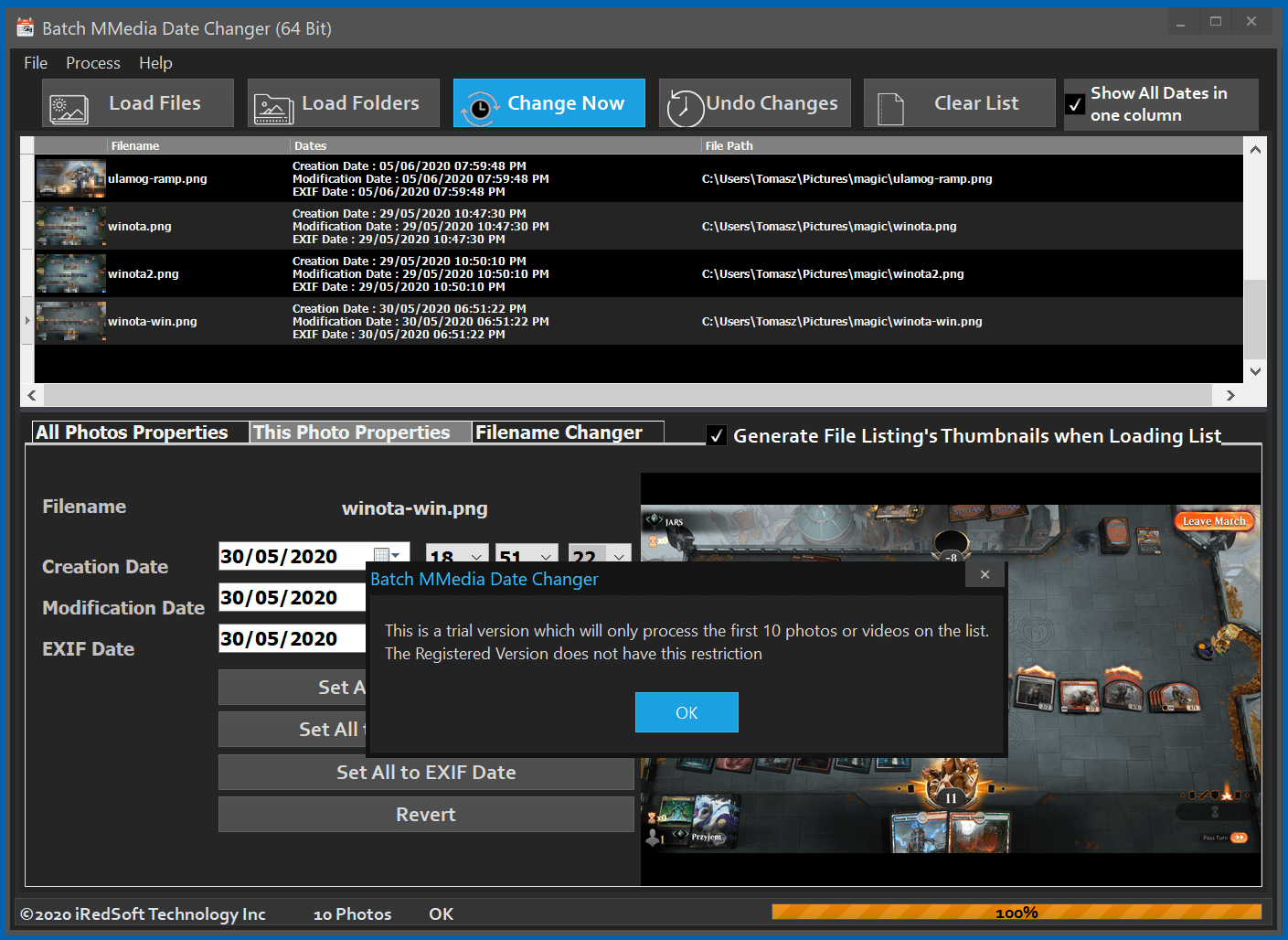Close the trial version dialog
Screen dimensions: 1288x940
[x=985, y=574]
